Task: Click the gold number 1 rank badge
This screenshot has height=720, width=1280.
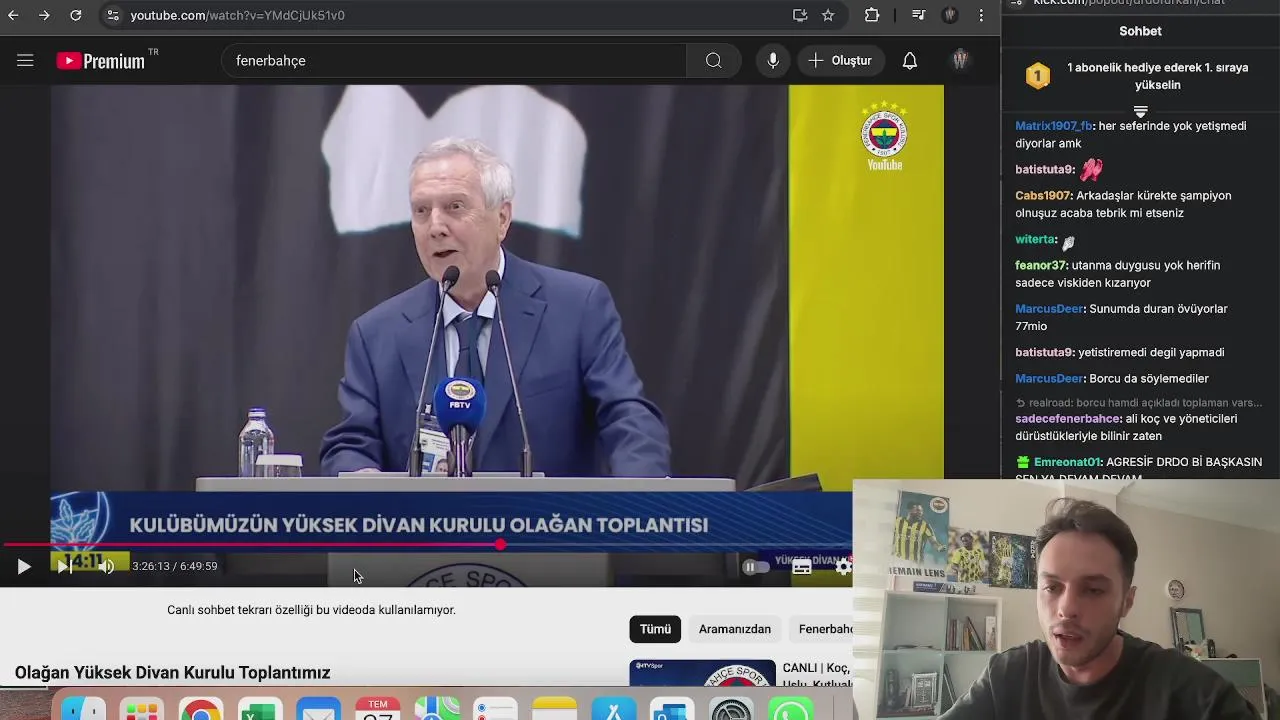Action: (1038, 76)
